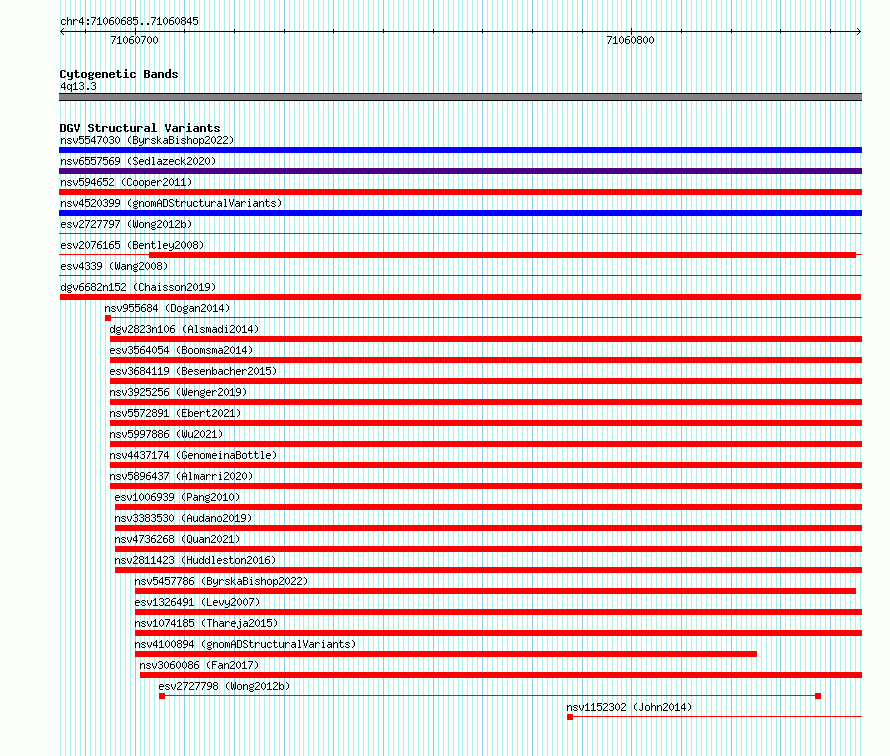Open the nsv955684 (Dogan2014) label
890x756 pixels.
click(167, 308)
